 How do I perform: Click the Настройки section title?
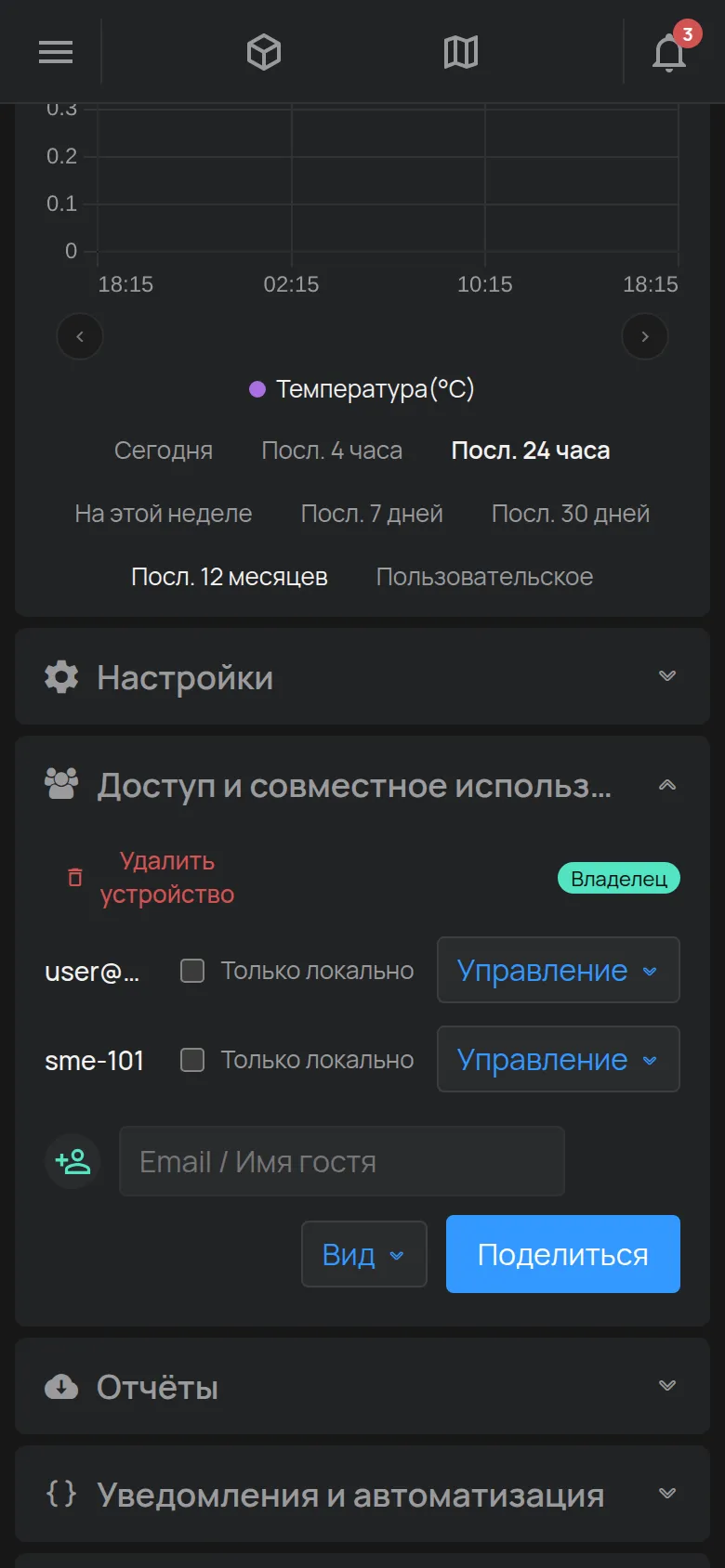(x=185, y=677)
